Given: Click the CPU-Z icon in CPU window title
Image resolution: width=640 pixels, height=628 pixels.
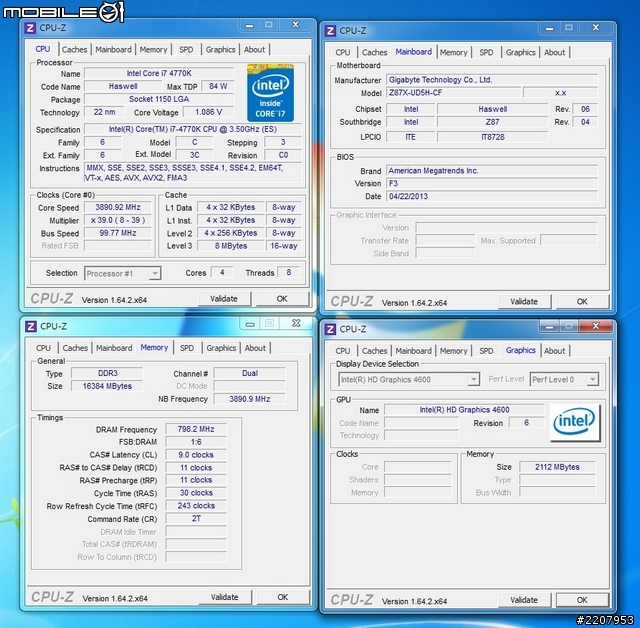Looking at the screenshot, I should click(29, 28).
